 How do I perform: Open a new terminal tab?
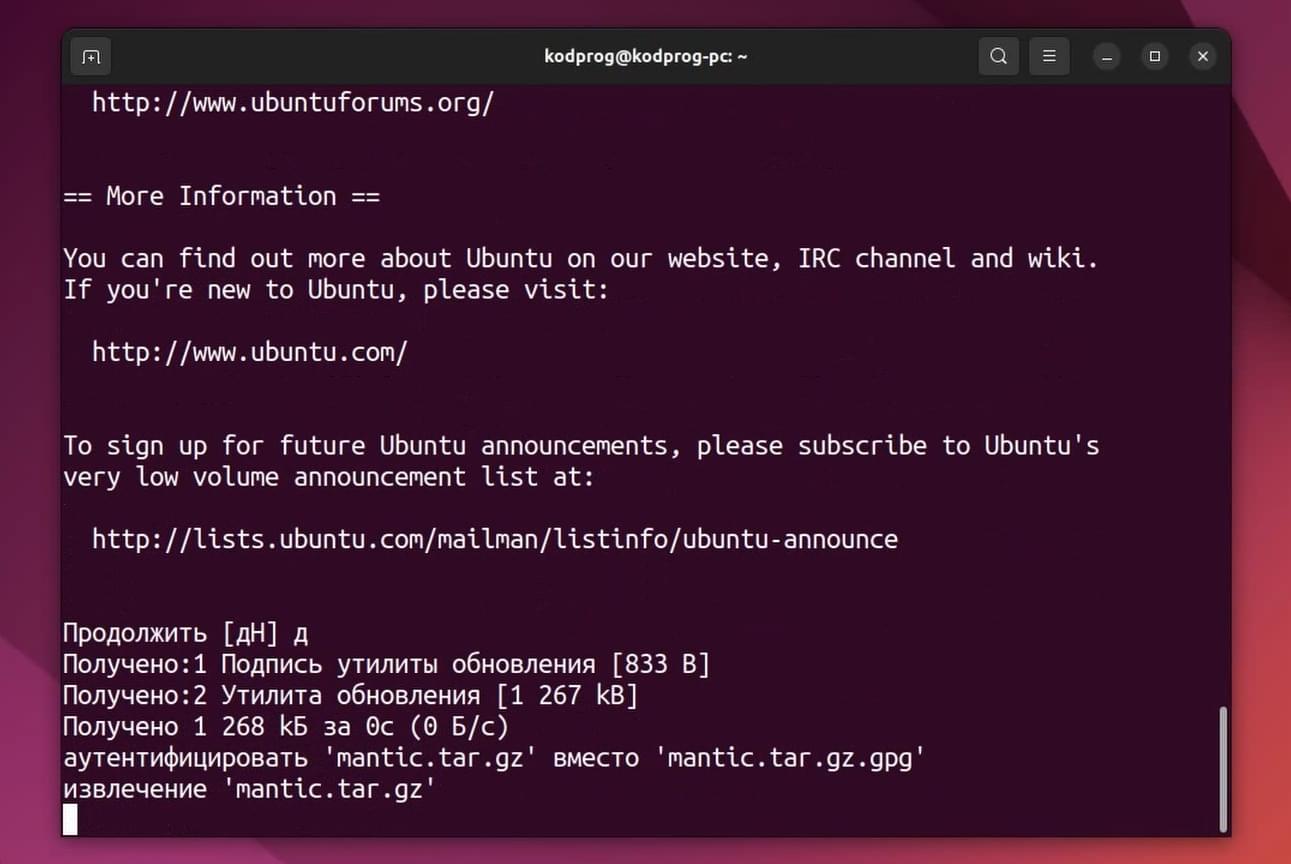tap(91, 57)
